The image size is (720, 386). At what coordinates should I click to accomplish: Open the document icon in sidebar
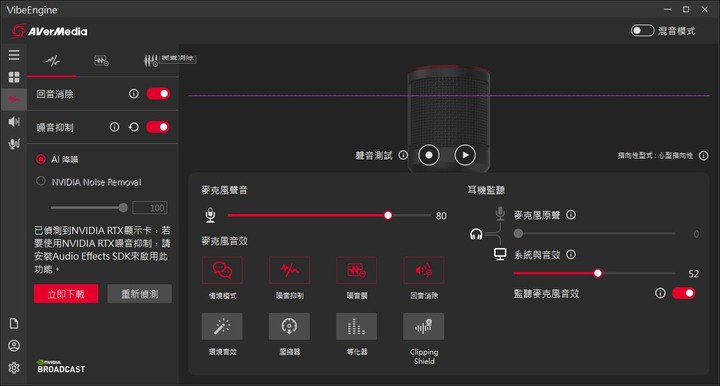(x=14, y=324)
